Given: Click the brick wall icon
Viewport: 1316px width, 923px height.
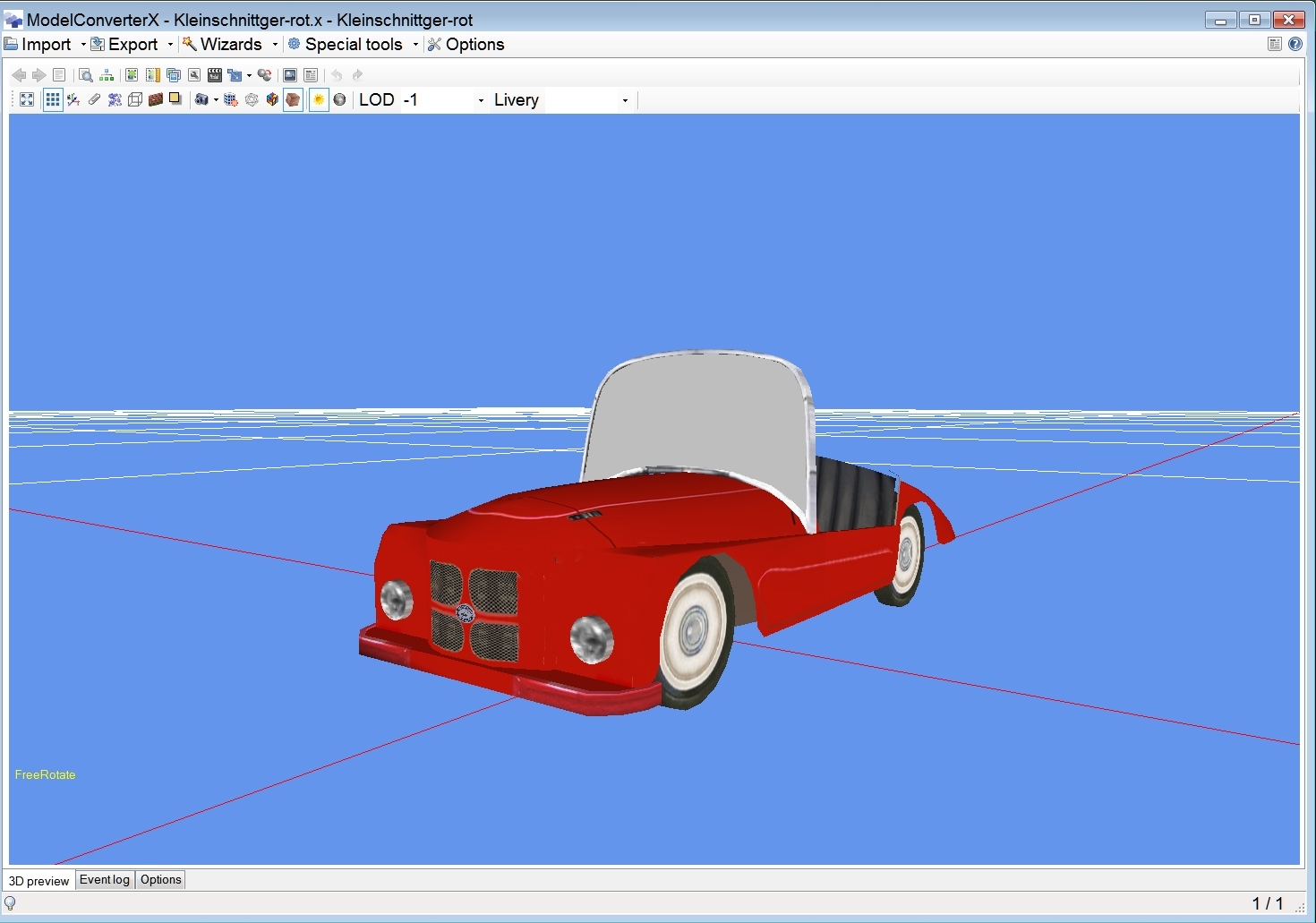Looking at the screenshot, I should click(x=156, y=100).
